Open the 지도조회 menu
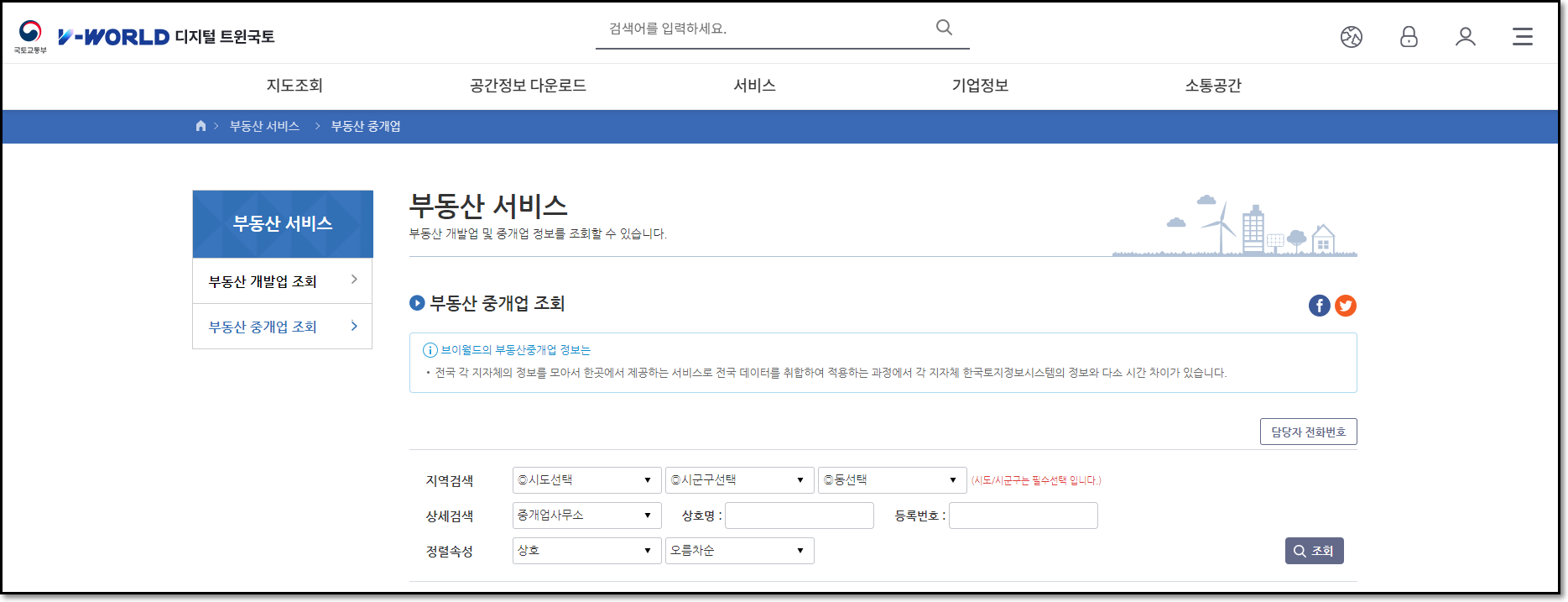 point(294,86)
